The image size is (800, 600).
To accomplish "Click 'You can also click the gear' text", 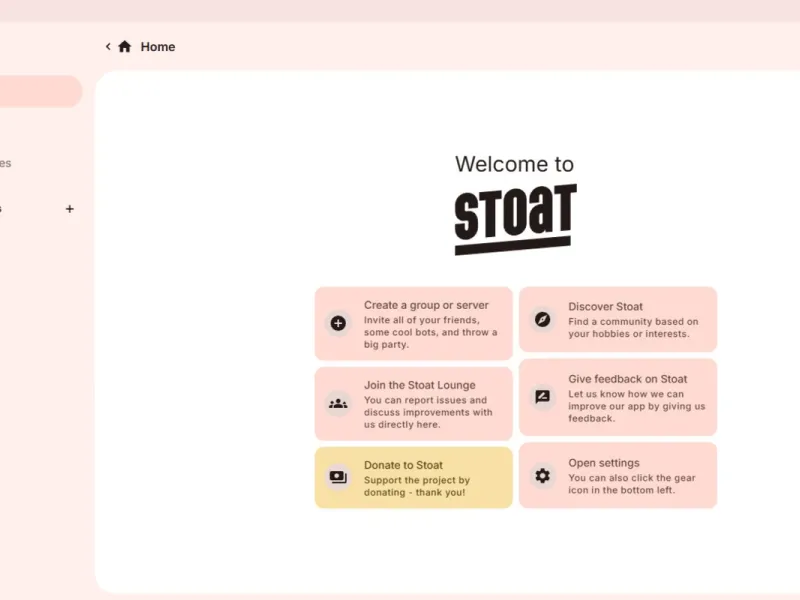I will (x=632, y=478).
